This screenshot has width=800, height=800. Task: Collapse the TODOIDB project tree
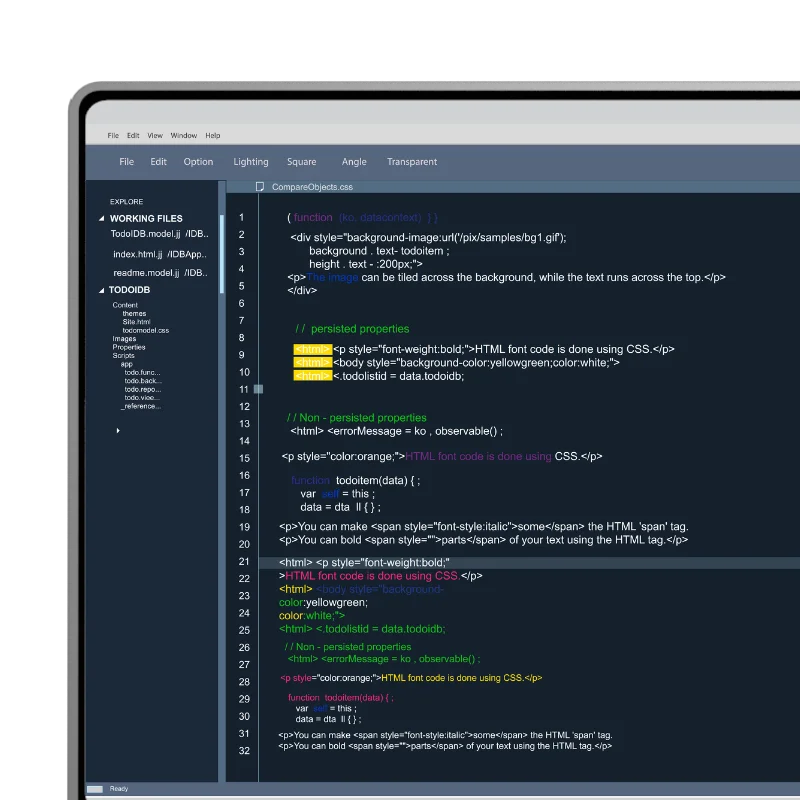[101, 290]
